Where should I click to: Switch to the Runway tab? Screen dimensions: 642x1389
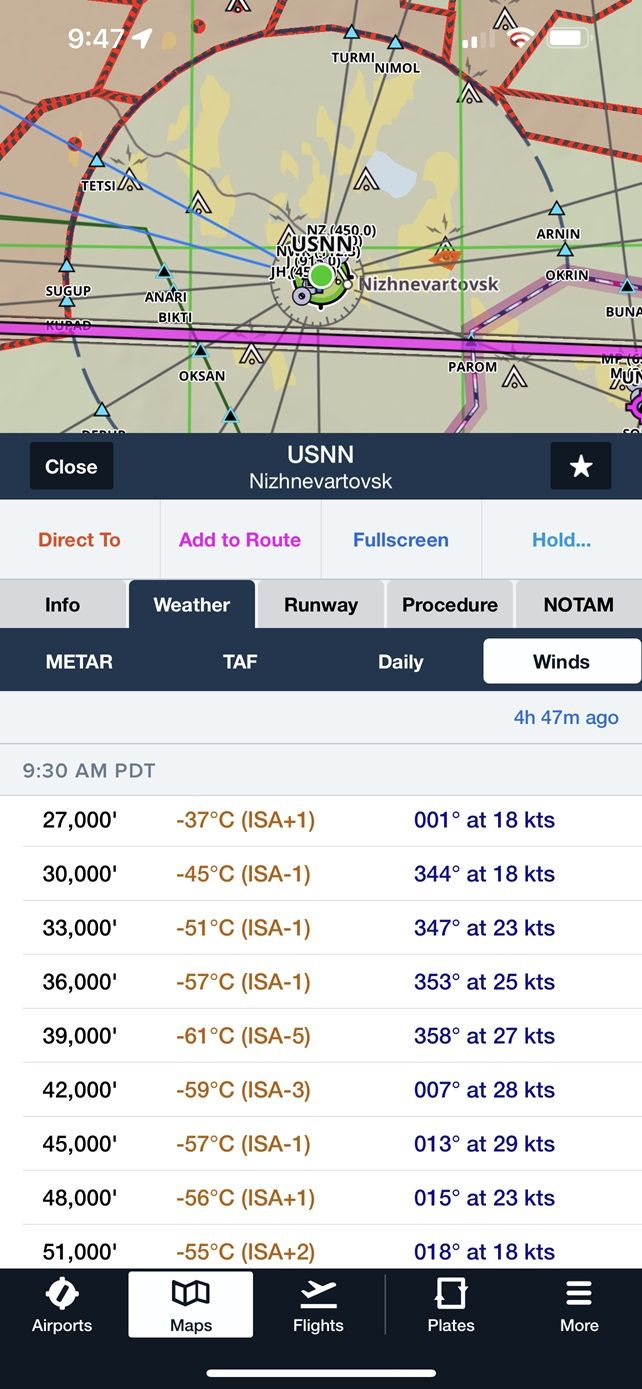pos(320,605)
